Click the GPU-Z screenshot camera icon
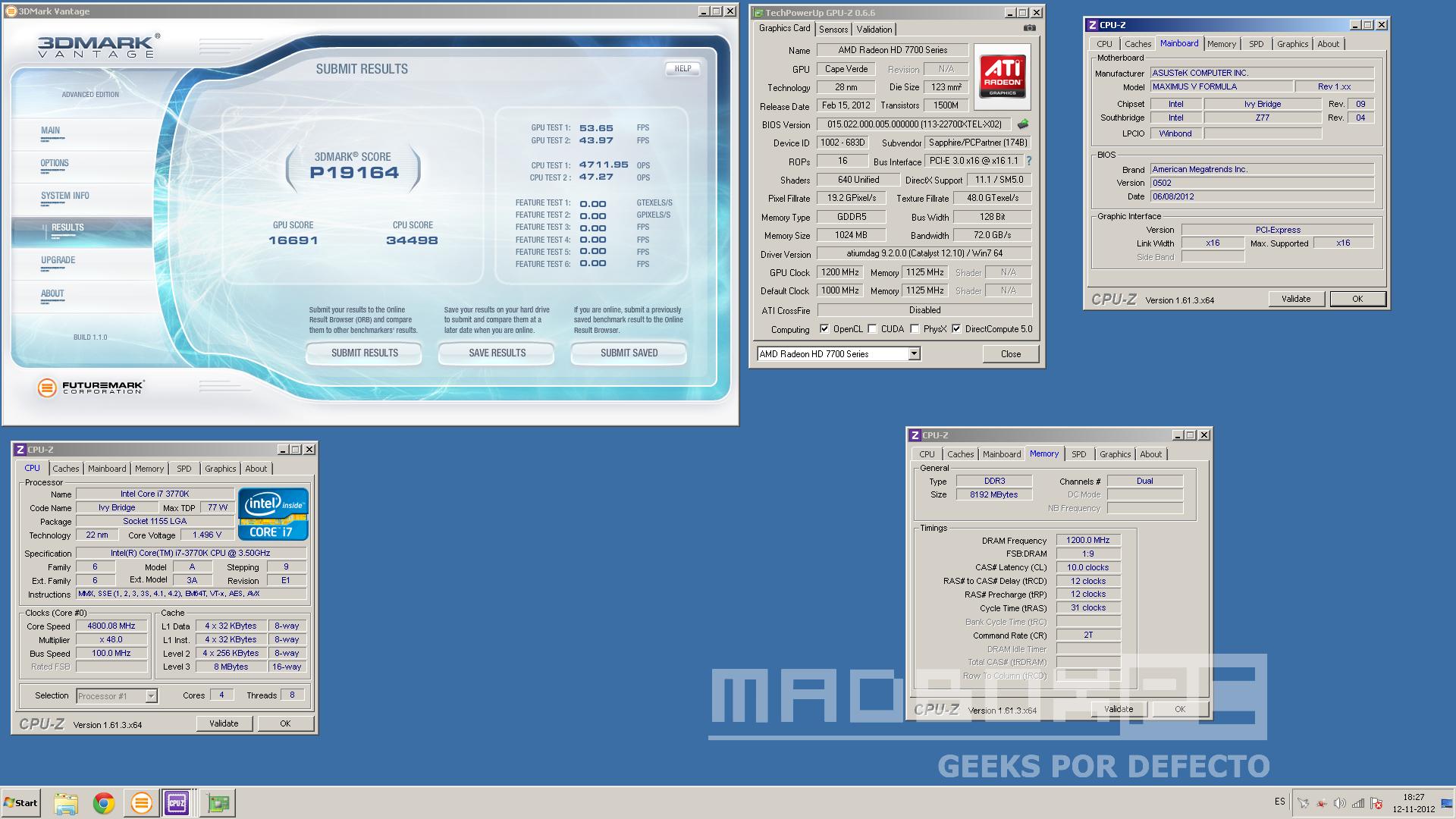The height and width of the screenshot is (819, 1456). [1029, 28]
